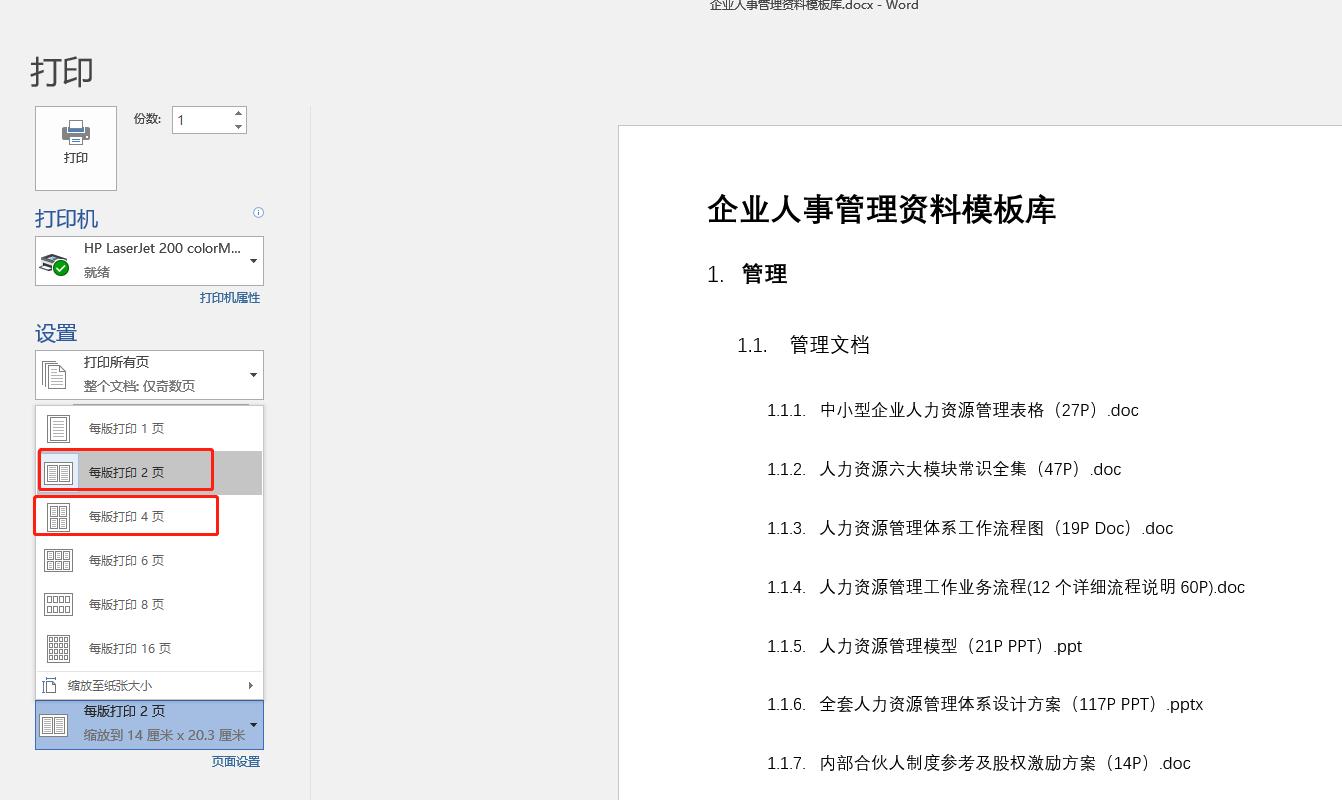Viewport: 1342px width, 800px height.
Task: Open the 页面设置 dialog
Action: point(235,761)
